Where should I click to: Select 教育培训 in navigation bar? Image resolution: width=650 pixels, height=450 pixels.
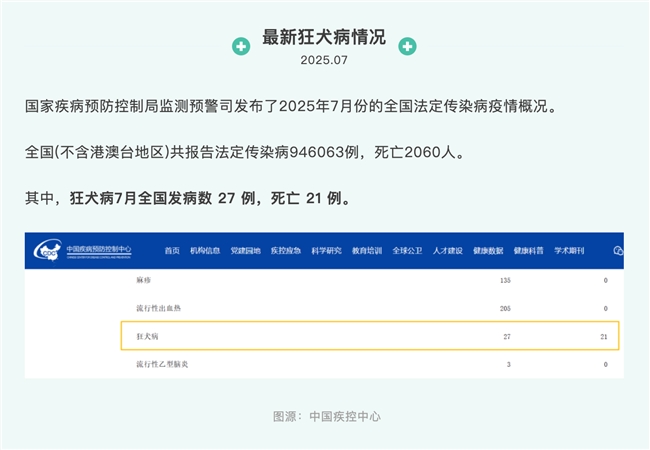click(x=367, y=251)
